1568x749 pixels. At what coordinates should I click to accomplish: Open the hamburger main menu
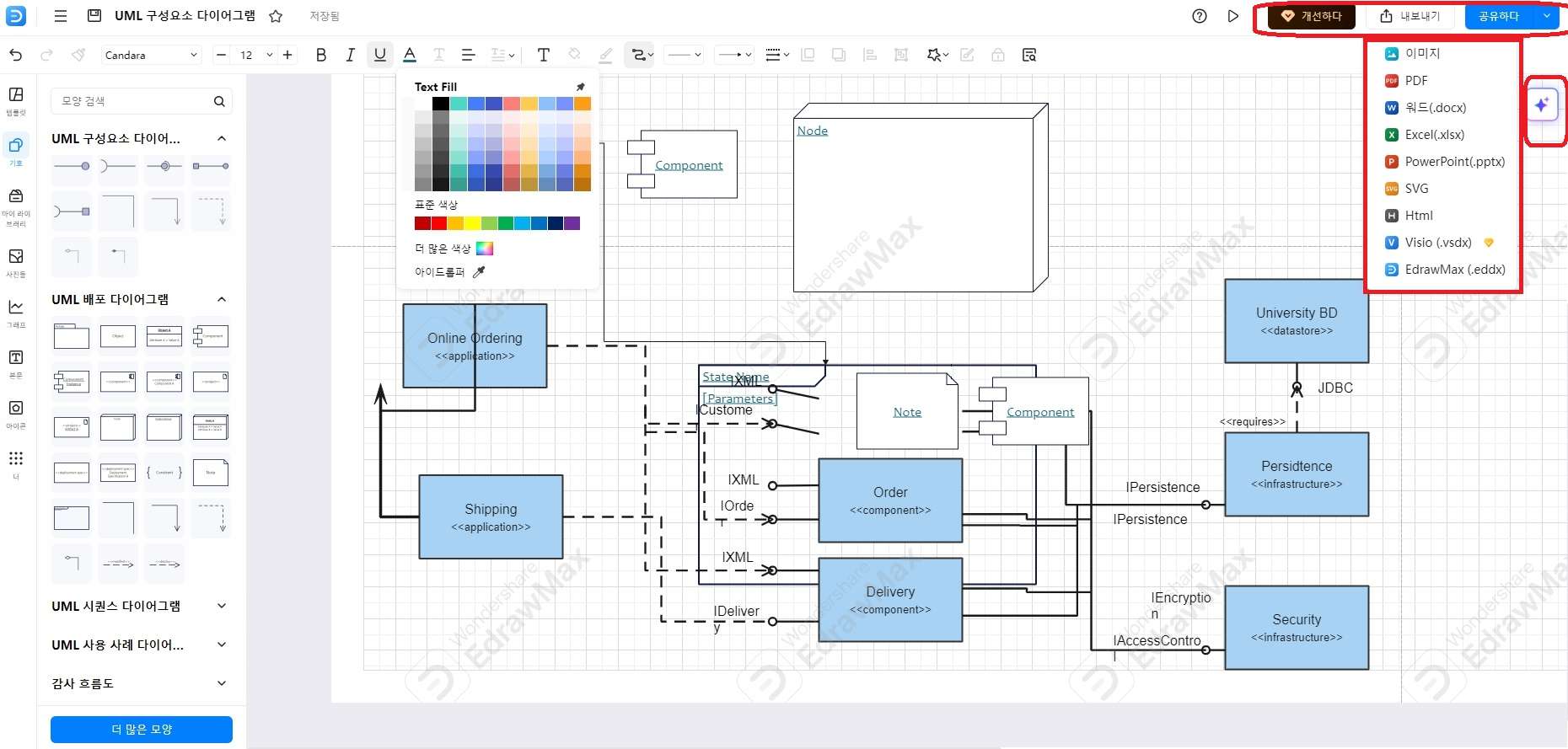coord(60,16)
